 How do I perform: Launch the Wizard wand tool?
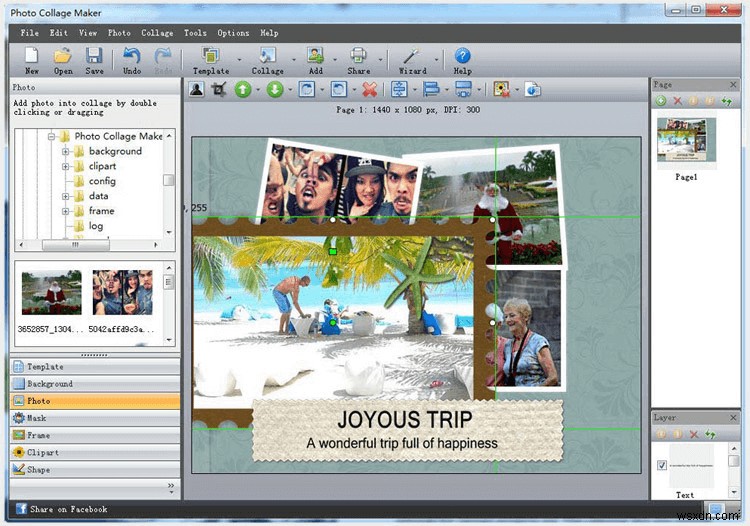pyautogui.click(x=410, y=56)
